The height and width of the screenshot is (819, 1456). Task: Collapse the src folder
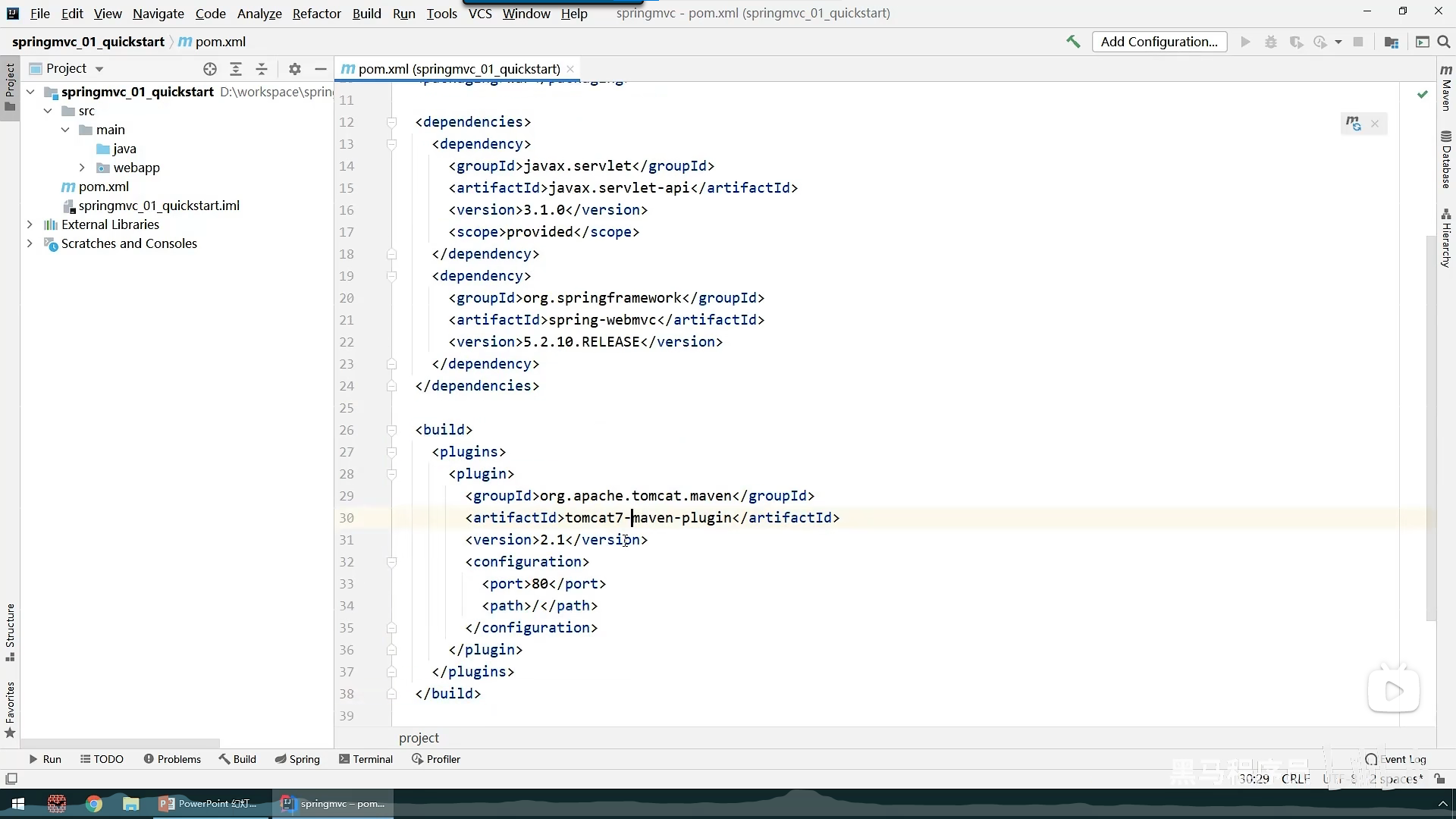pos(48,111)
